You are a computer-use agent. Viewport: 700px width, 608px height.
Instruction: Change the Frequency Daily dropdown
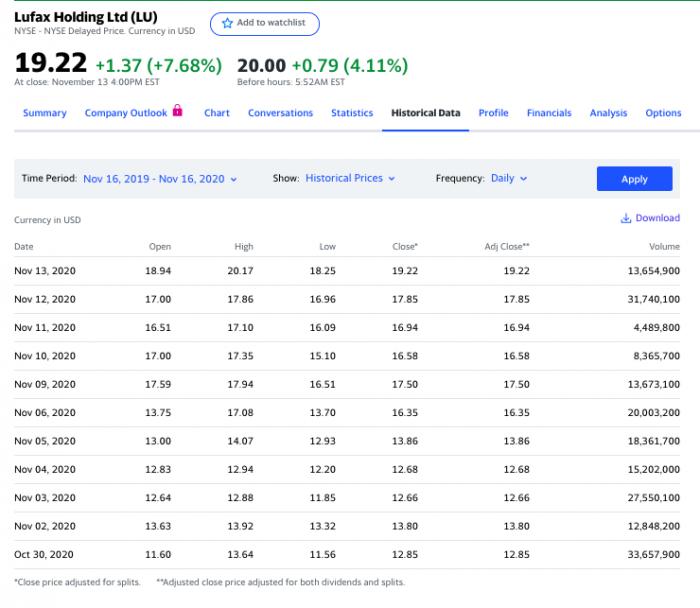tap(509, 179)
